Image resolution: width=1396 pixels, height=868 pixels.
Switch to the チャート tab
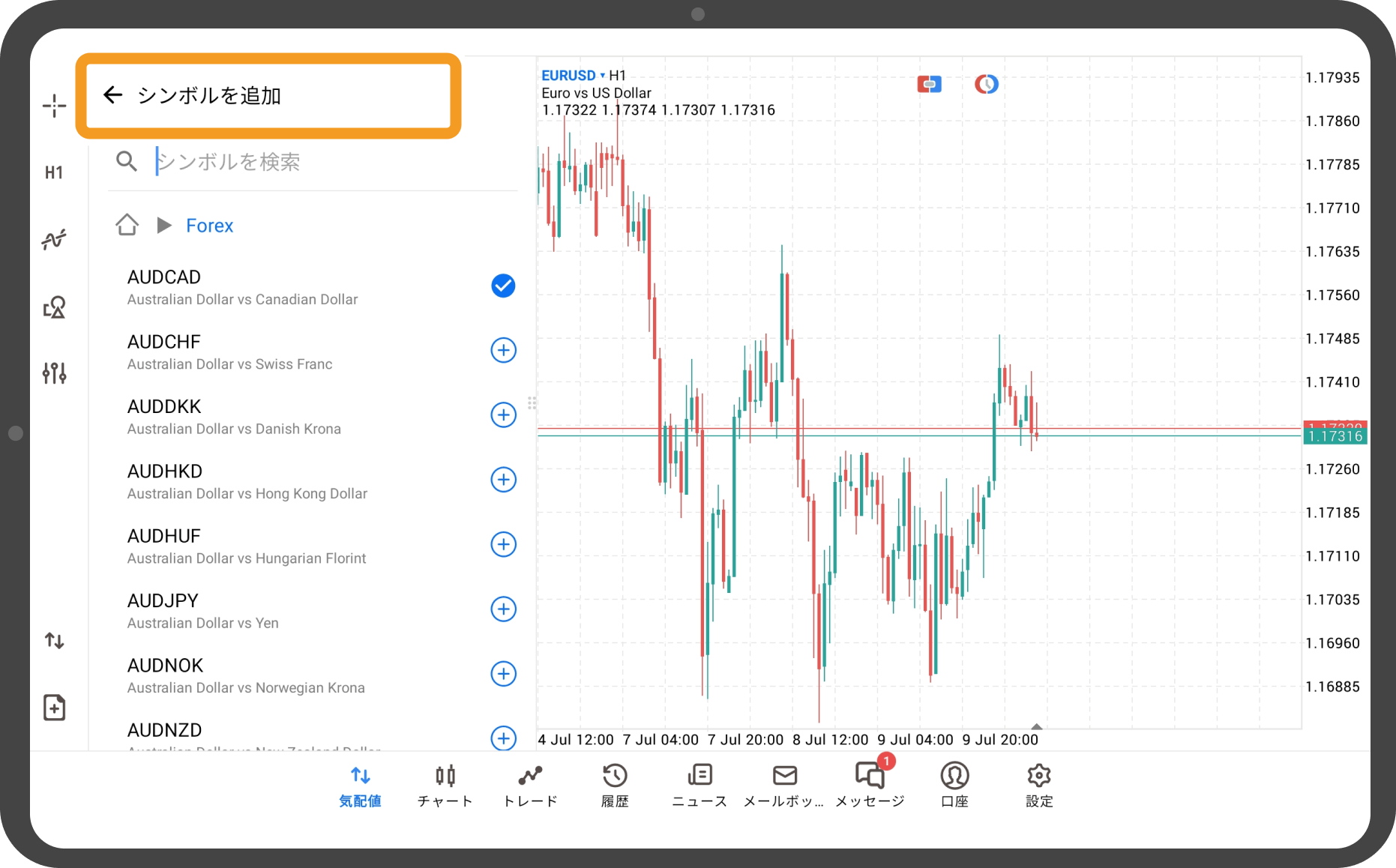tap(445, 785)
